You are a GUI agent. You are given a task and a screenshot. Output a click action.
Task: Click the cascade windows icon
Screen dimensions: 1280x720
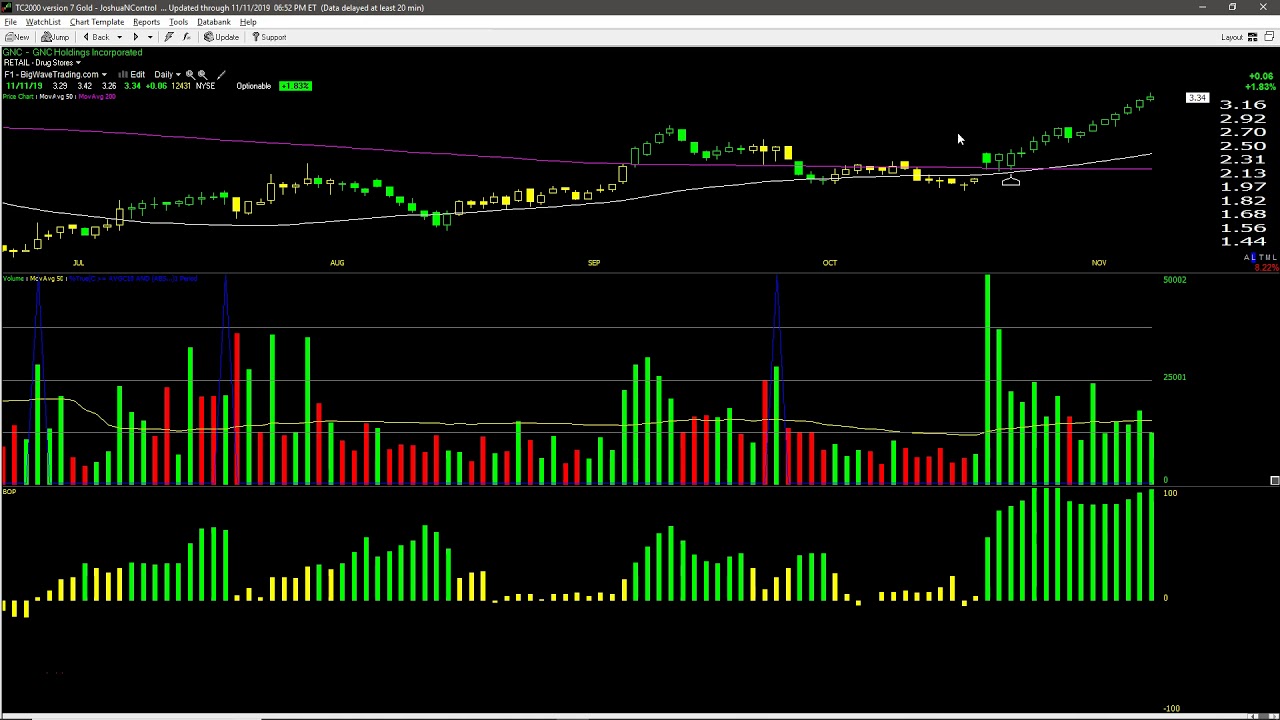1271,37
